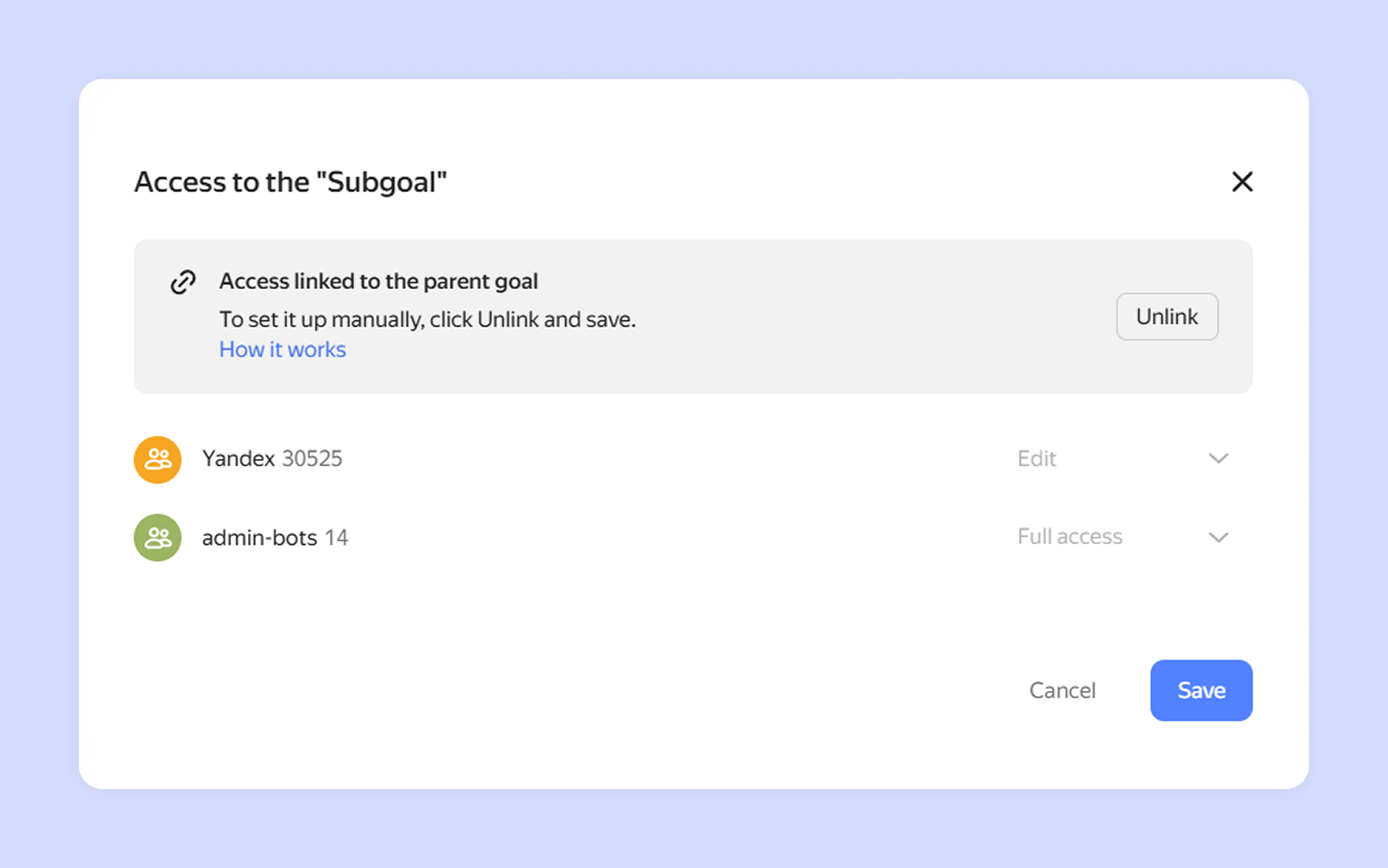Click the Yandex member count 30525
The width and height of the screenshot is (1388, 868).
pos(312,459)
